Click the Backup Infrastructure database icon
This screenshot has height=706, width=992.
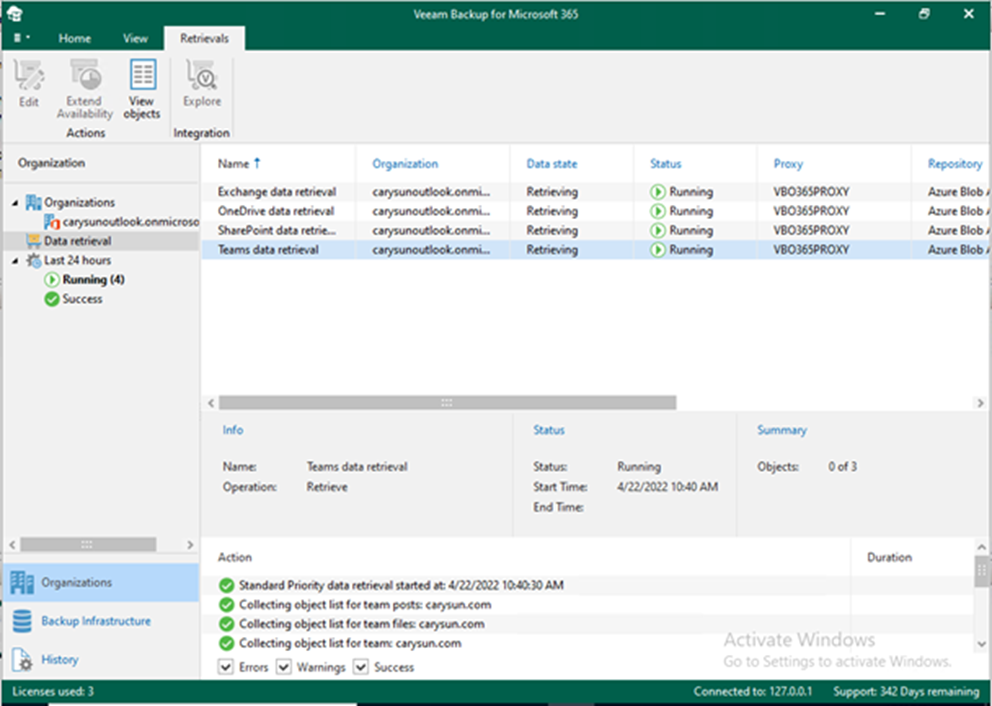(x=22, y=621)
